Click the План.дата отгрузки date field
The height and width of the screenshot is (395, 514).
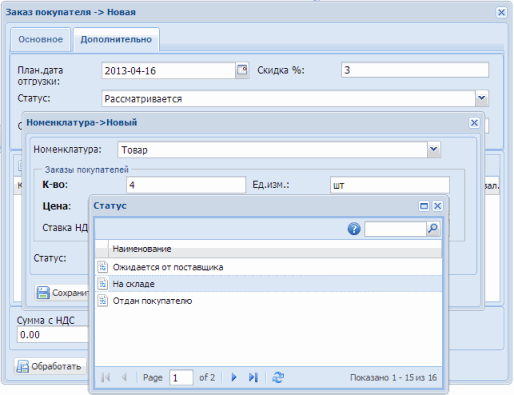tap(168, 70)
